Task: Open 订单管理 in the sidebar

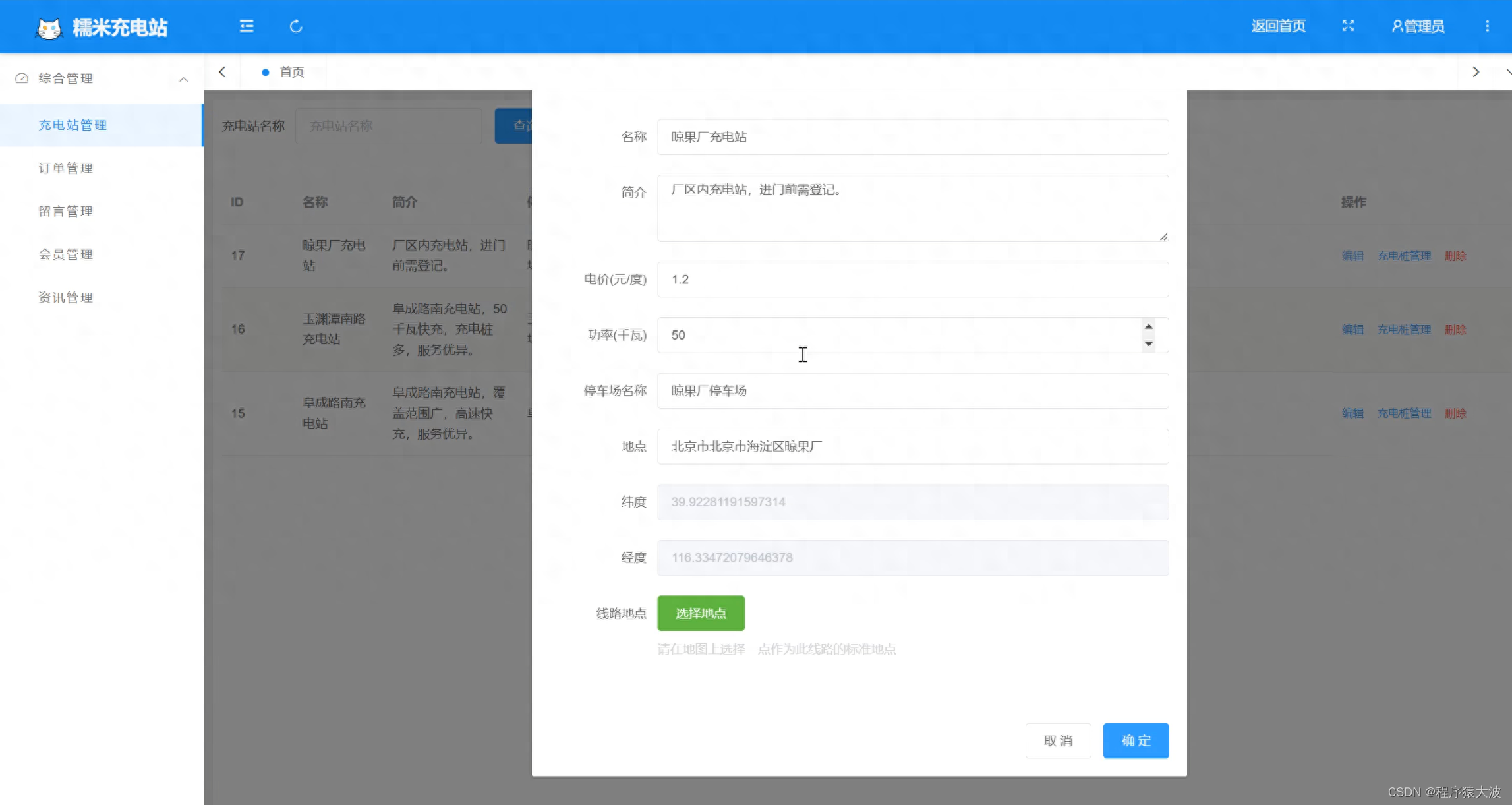Action: click(66, 168)
